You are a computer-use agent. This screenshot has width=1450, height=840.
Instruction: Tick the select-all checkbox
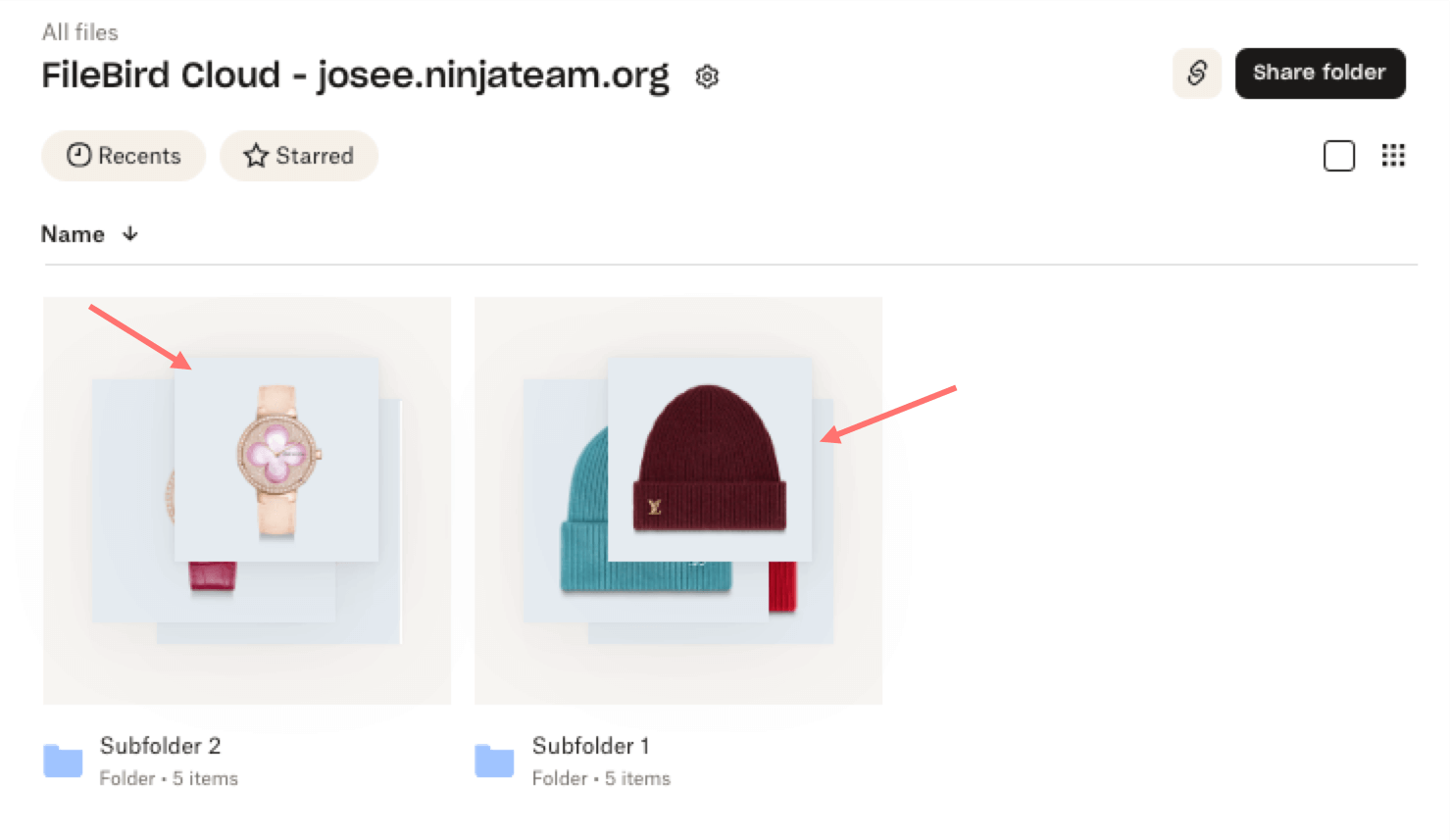click(1338, 156)
